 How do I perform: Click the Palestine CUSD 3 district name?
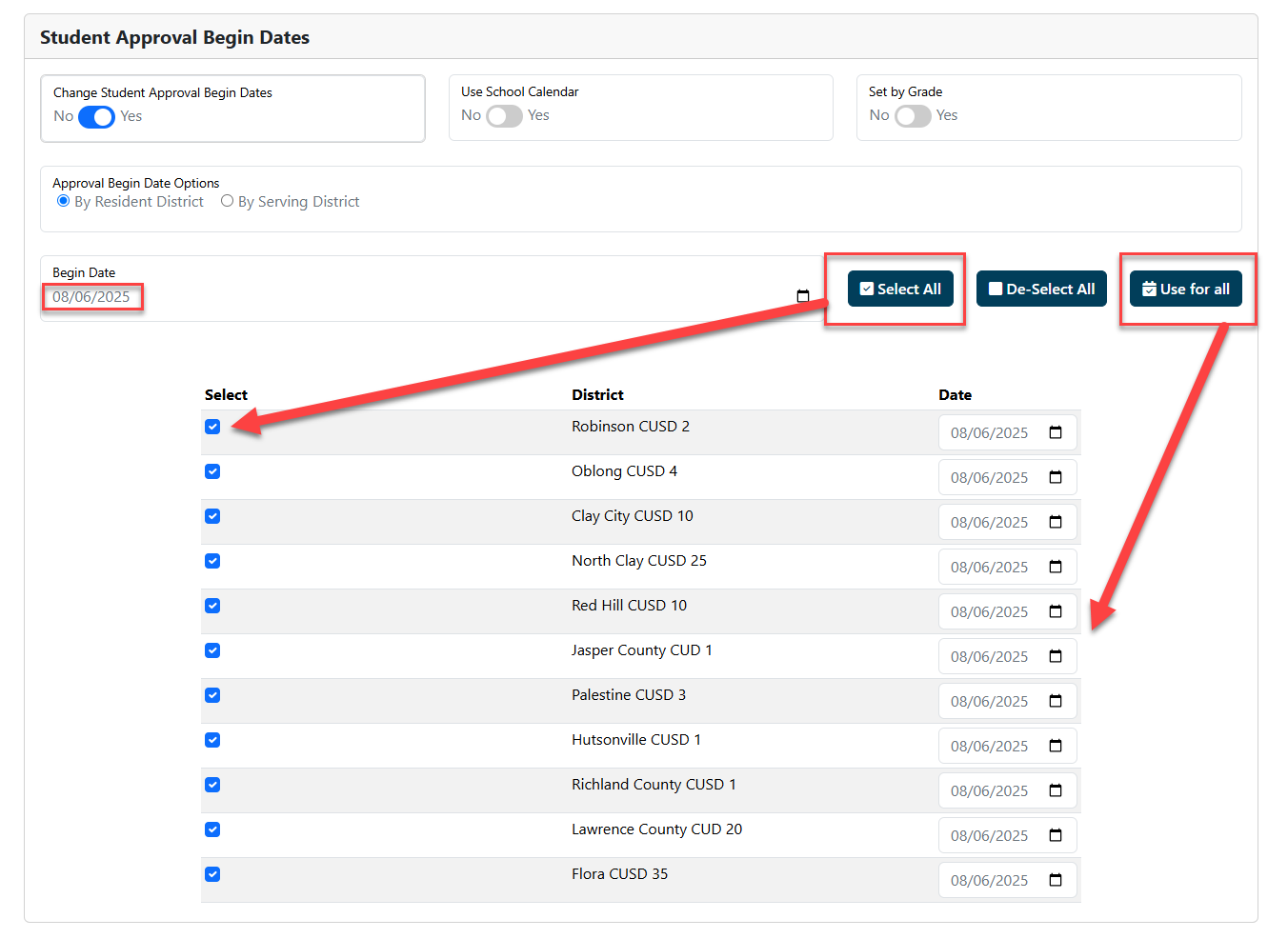629,694
